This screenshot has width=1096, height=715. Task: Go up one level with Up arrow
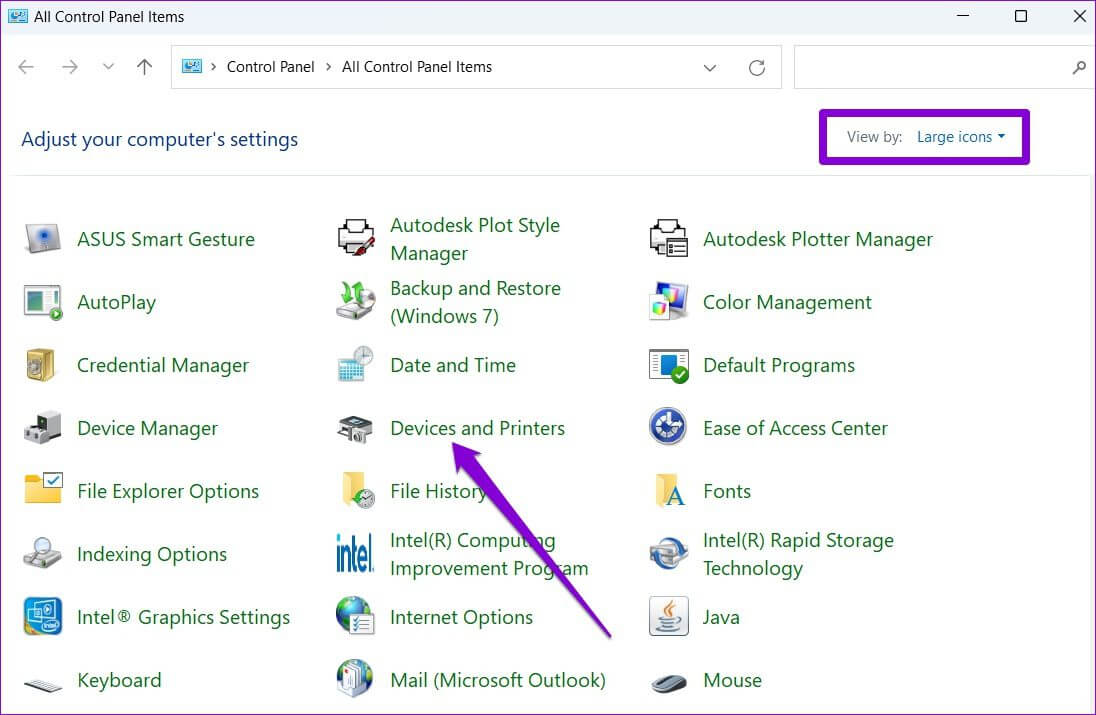tap(145, 66)
